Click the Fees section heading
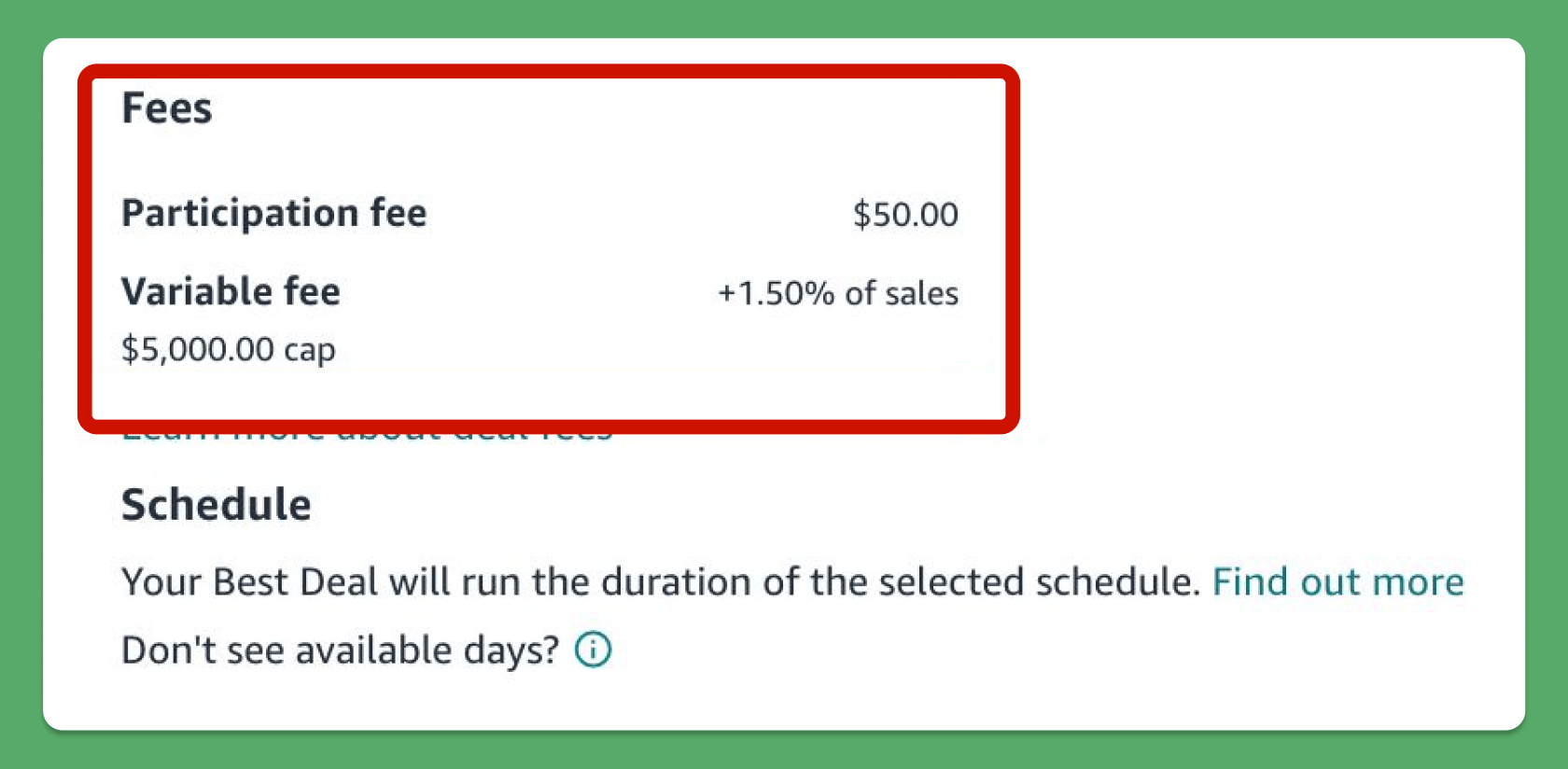The image size is (1568, 769). (x=167, y=108)
